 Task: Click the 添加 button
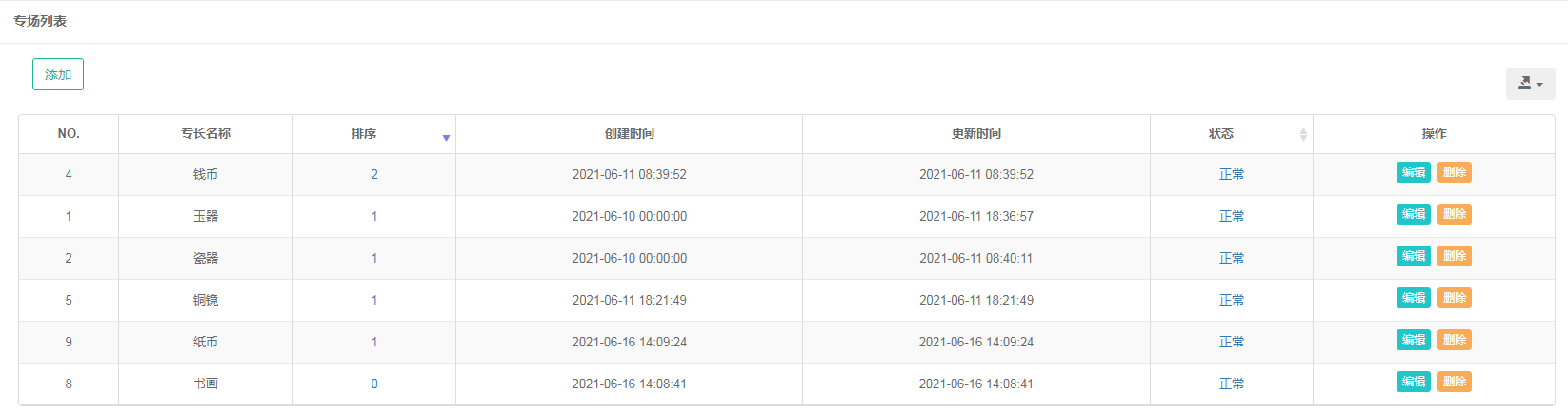click(x=58, y=74)
